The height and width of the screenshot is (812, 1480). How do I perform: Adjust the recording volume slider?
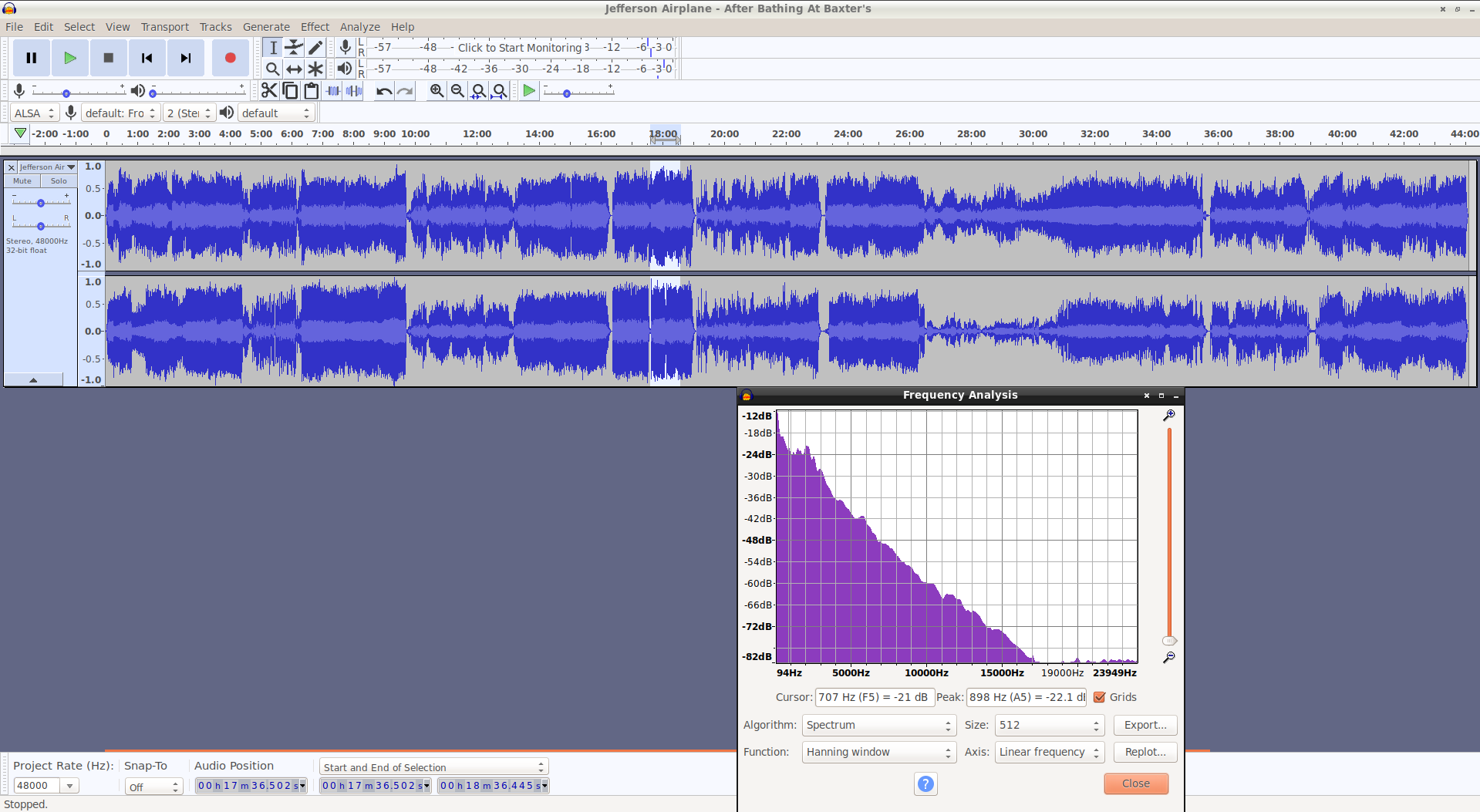[77, 92]
